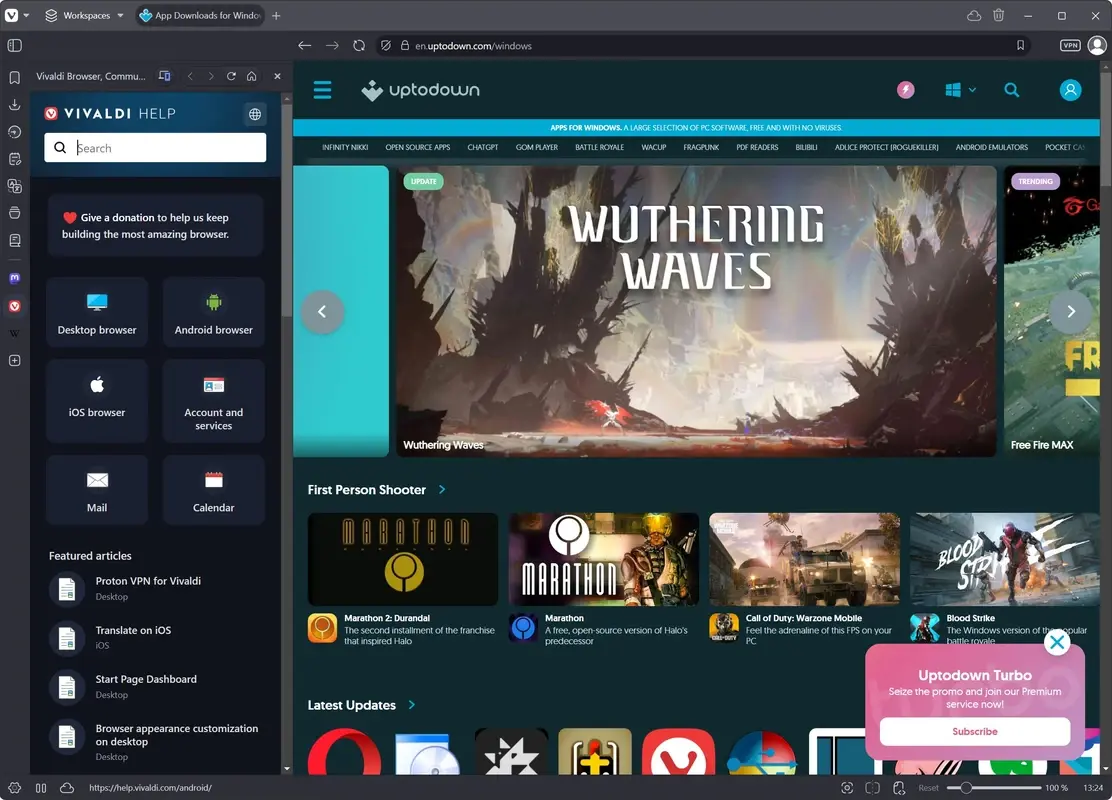
Task: Open the Downloads panel in the sidebar
Action: click(14, 106)
